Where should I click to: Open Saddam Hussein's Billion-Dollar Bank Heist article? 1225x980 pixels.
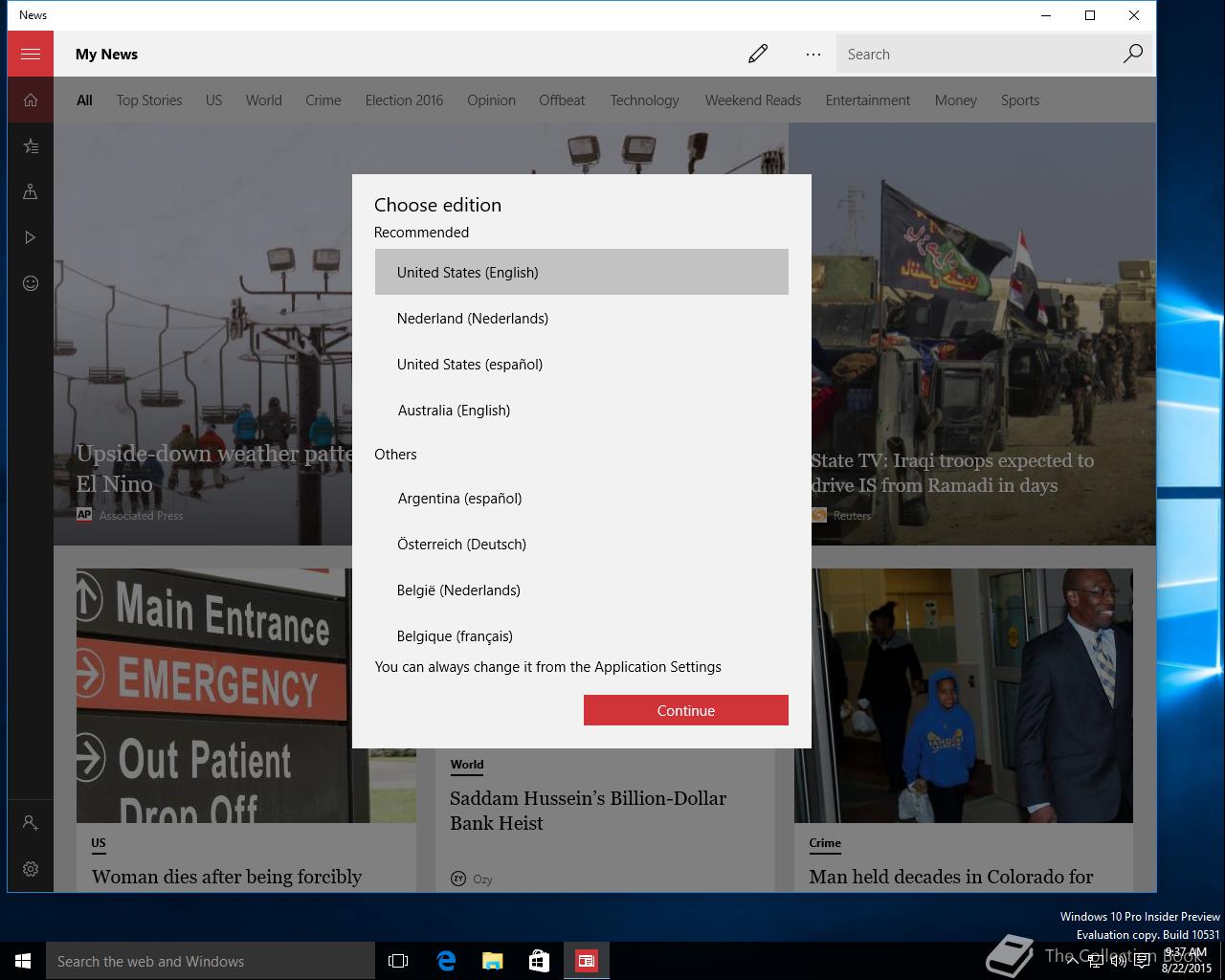[x=588, y=811]
